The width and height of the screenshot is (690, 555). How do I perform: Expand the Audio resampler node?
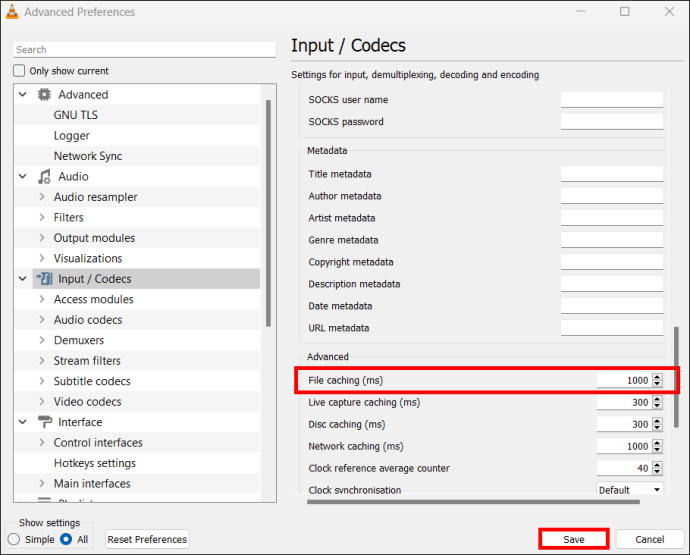(42, 197)
